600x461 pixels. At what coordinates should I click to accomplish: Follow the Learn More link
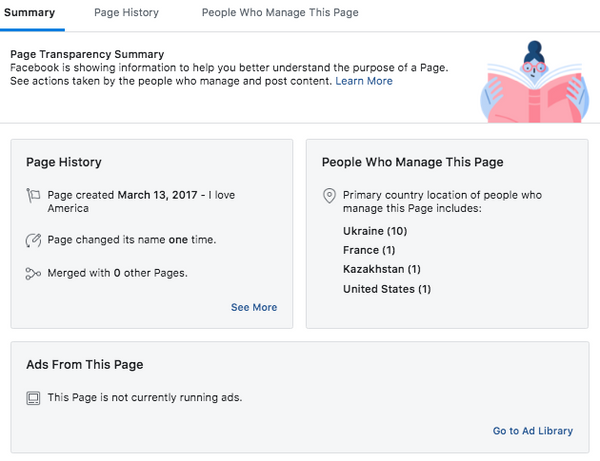(x=364, y=81)
